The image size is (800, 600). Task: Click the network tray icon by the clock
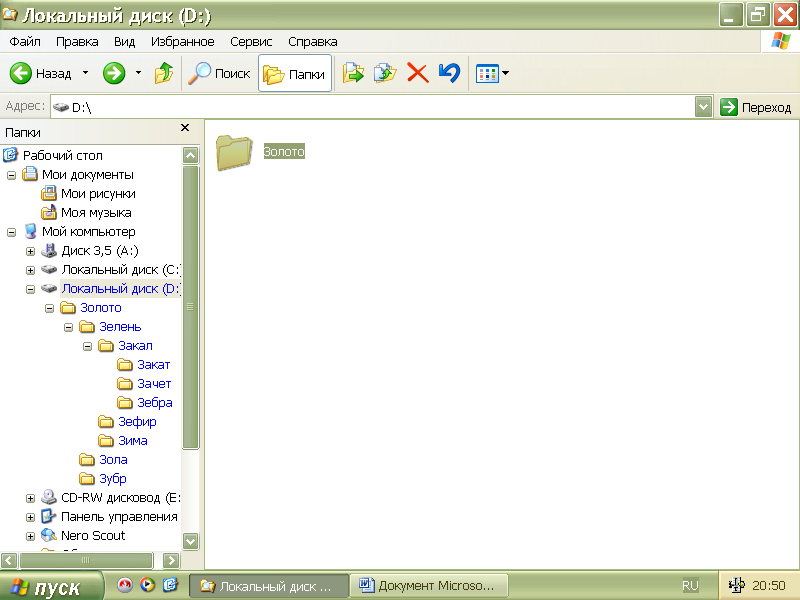pyautogui.click(x=736, y=585)
